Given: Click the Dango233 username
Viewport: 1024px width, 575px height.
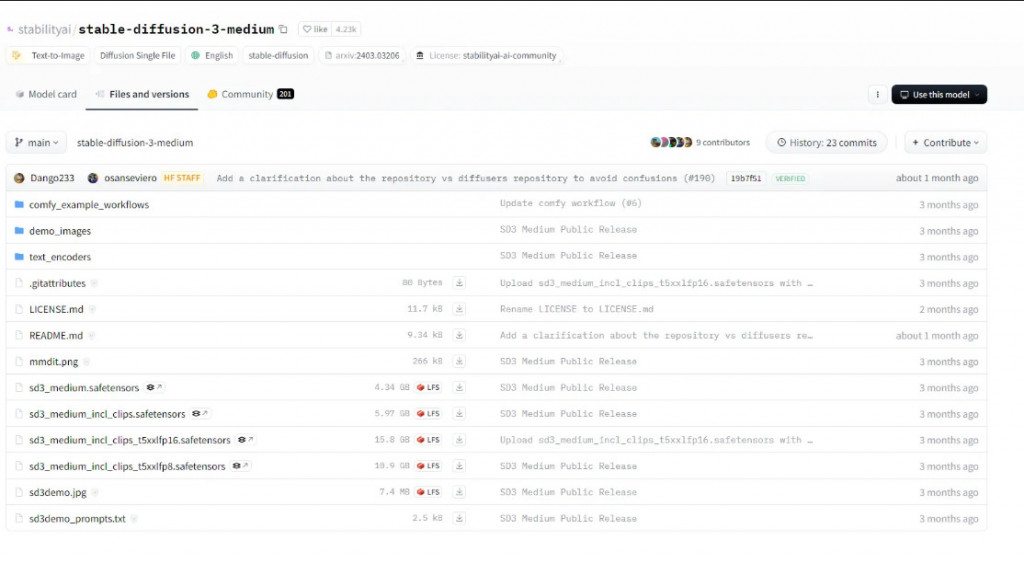Looking at the screenshot, I should click(x=52, y=178).
